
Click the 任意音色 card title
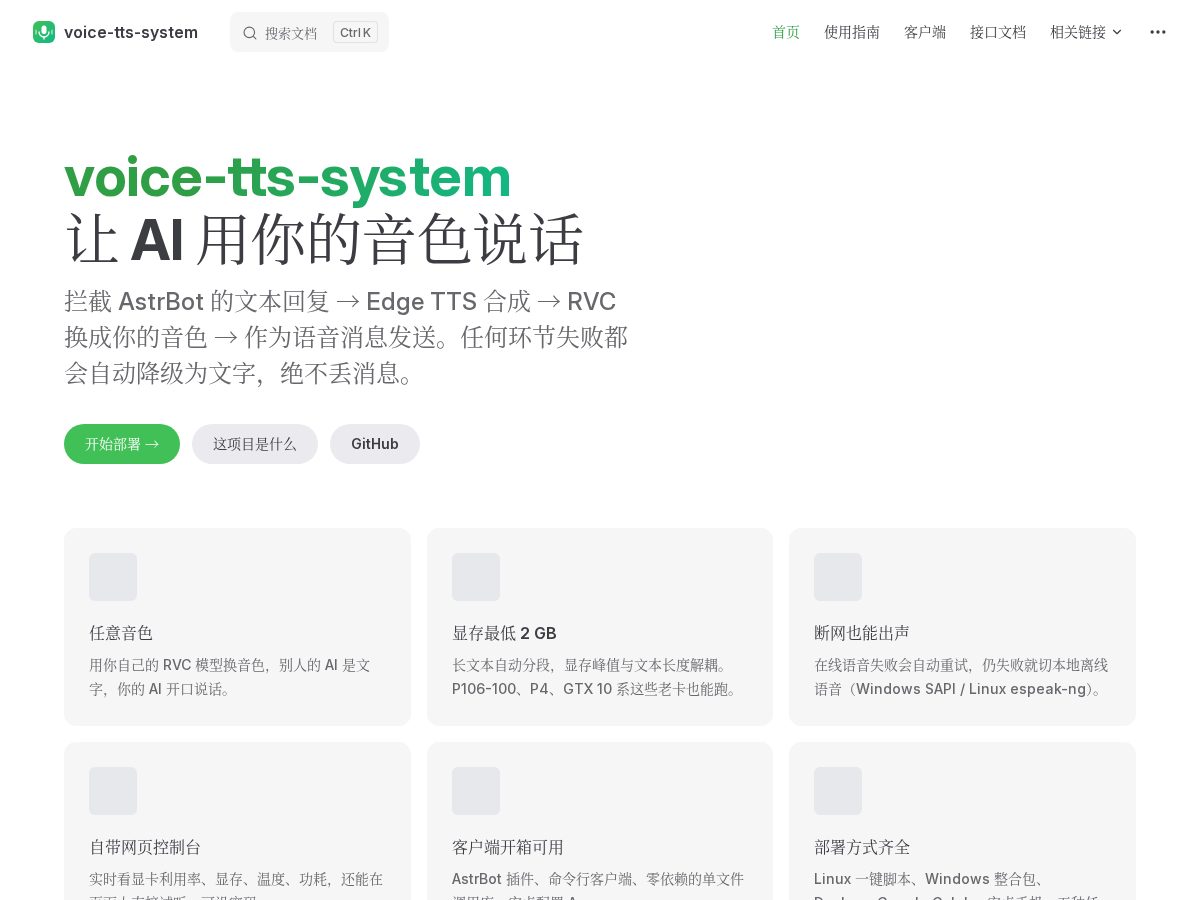[x=121, y=633]
